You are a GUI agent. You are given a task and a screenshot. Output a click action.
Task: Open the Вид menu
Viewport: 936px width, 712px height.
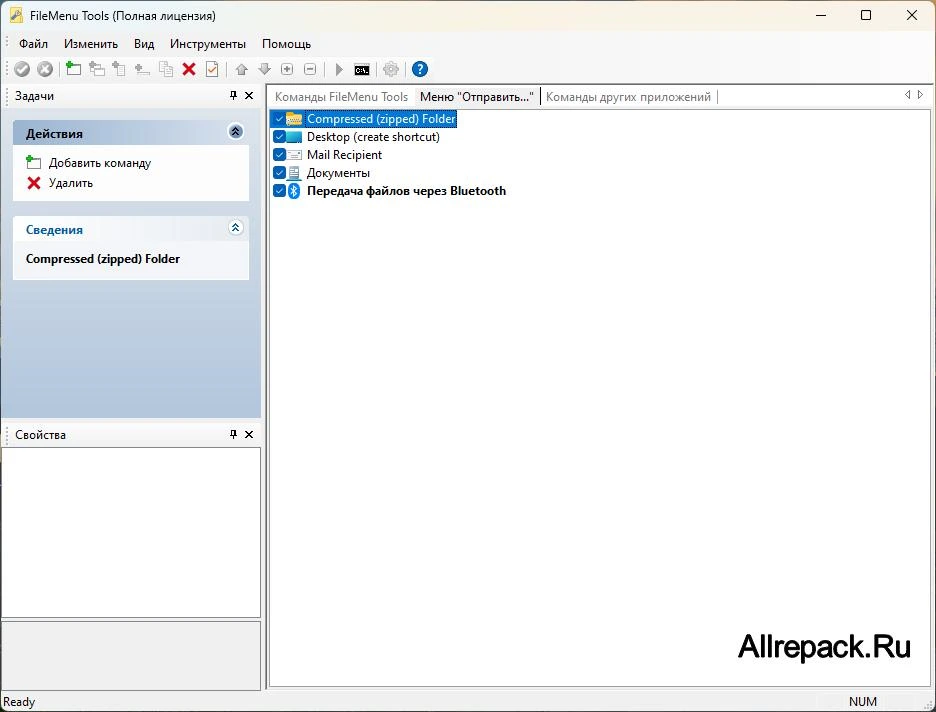point(144,44)
